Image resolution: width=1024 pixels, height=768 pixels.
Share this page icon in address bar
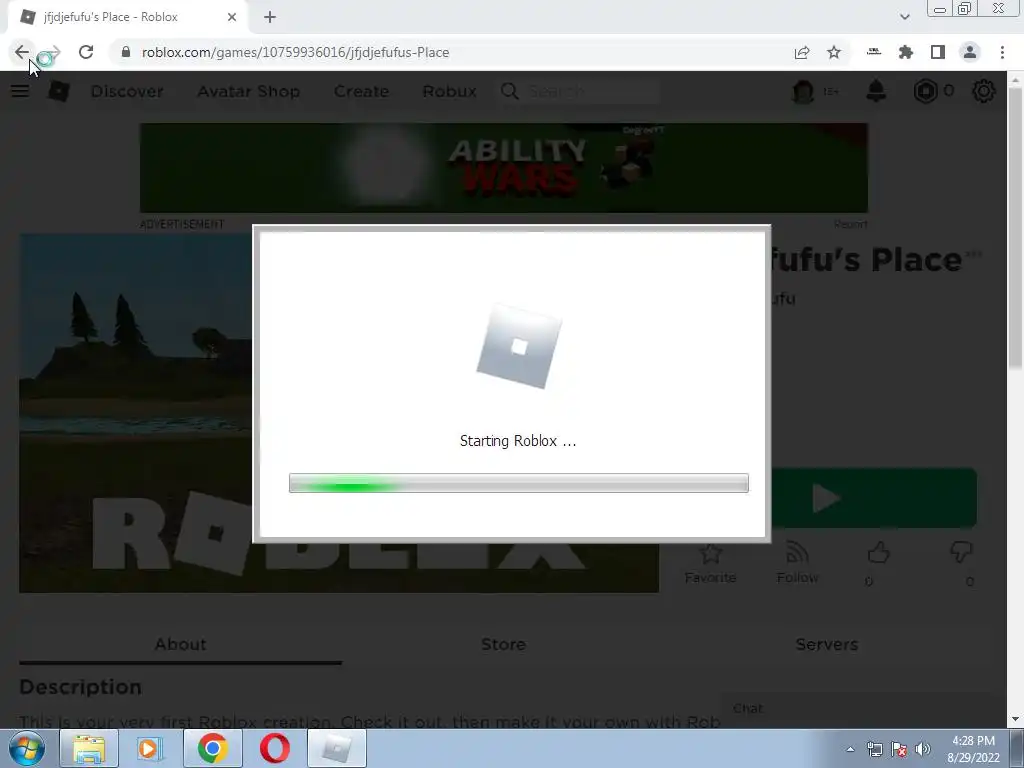(x=802, y=52)
